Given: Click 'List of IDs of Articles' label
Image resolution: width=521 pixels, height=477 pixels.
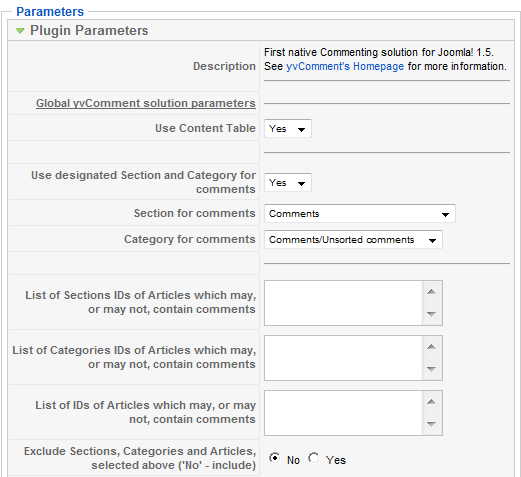Looking at the screenshot, I should (146, 412).
